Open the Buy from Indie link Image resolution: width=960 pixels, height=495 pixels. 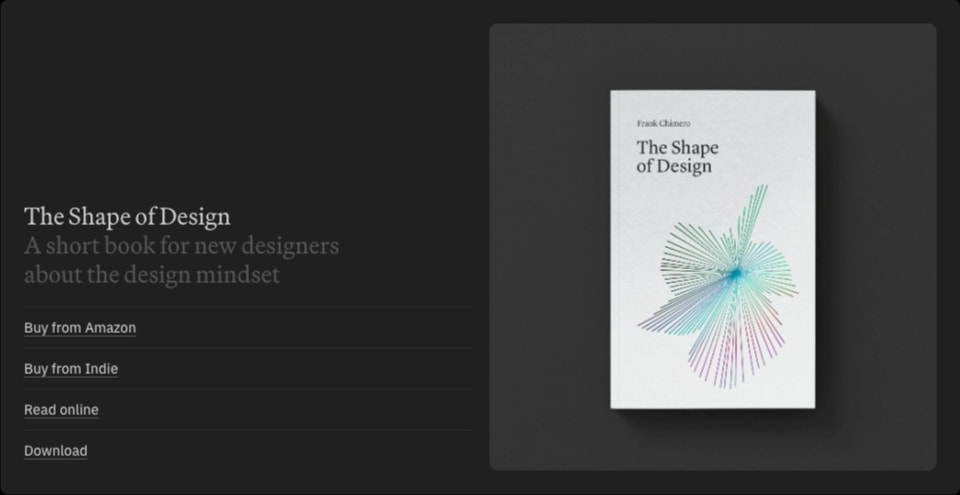(70, 369)
